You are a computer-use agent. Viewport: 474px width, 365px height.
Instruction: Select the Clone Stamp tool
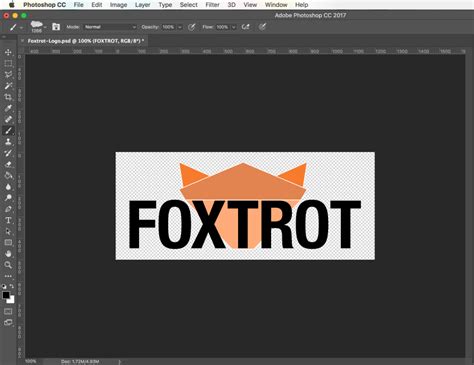tap(8, 142)
